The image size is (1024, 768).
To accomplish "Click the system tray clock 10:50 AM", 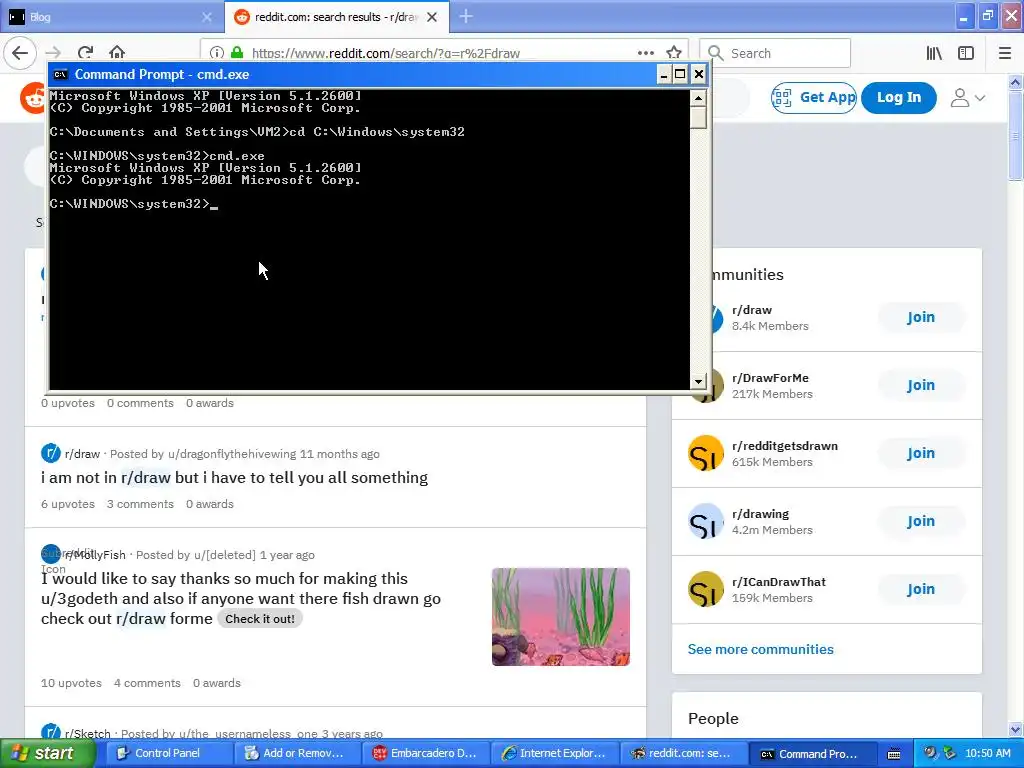I will (x=987, y=754).
